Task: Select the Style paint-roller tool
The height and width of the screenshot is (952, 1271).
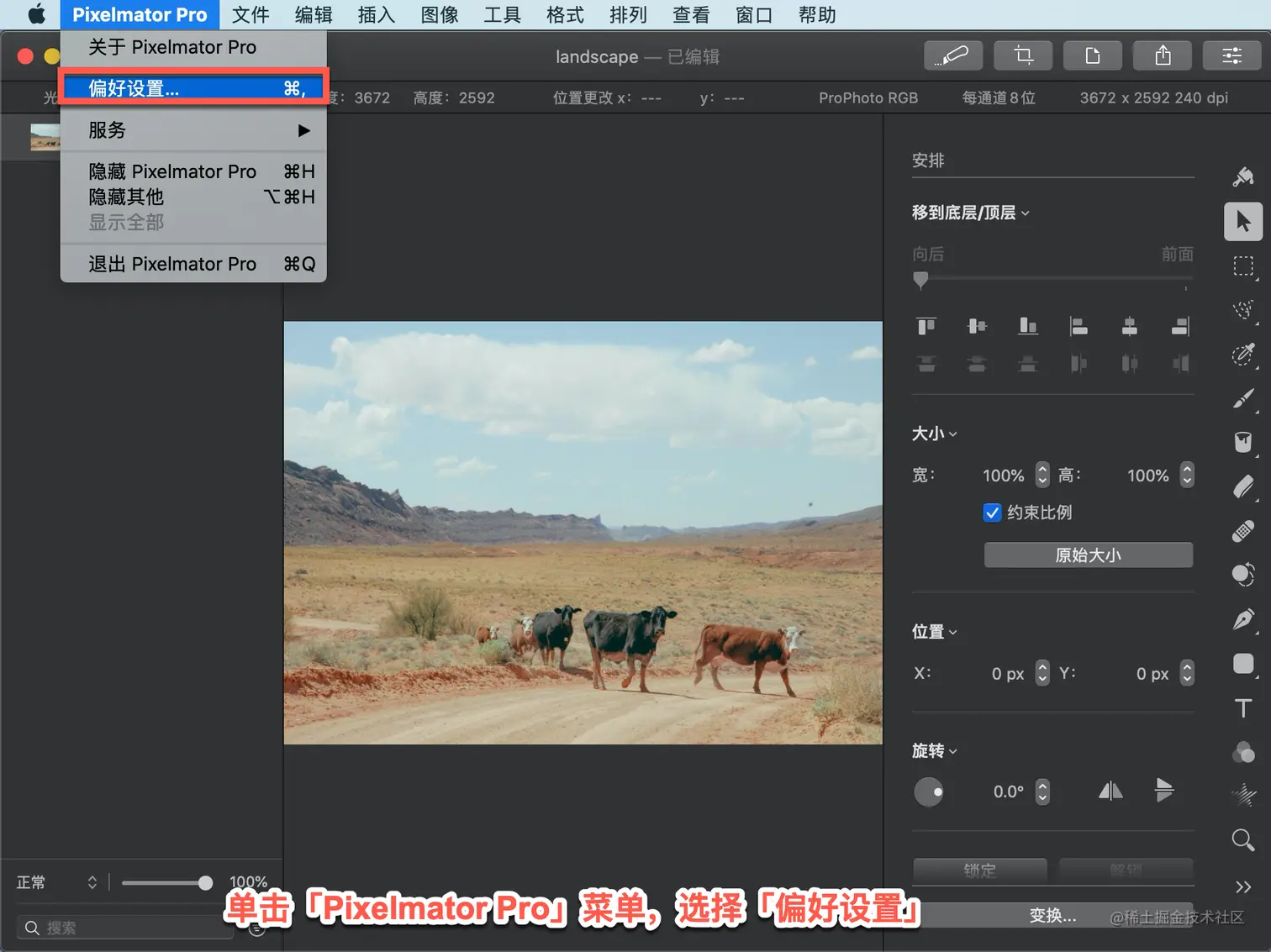Action: tap(1243, 176)
